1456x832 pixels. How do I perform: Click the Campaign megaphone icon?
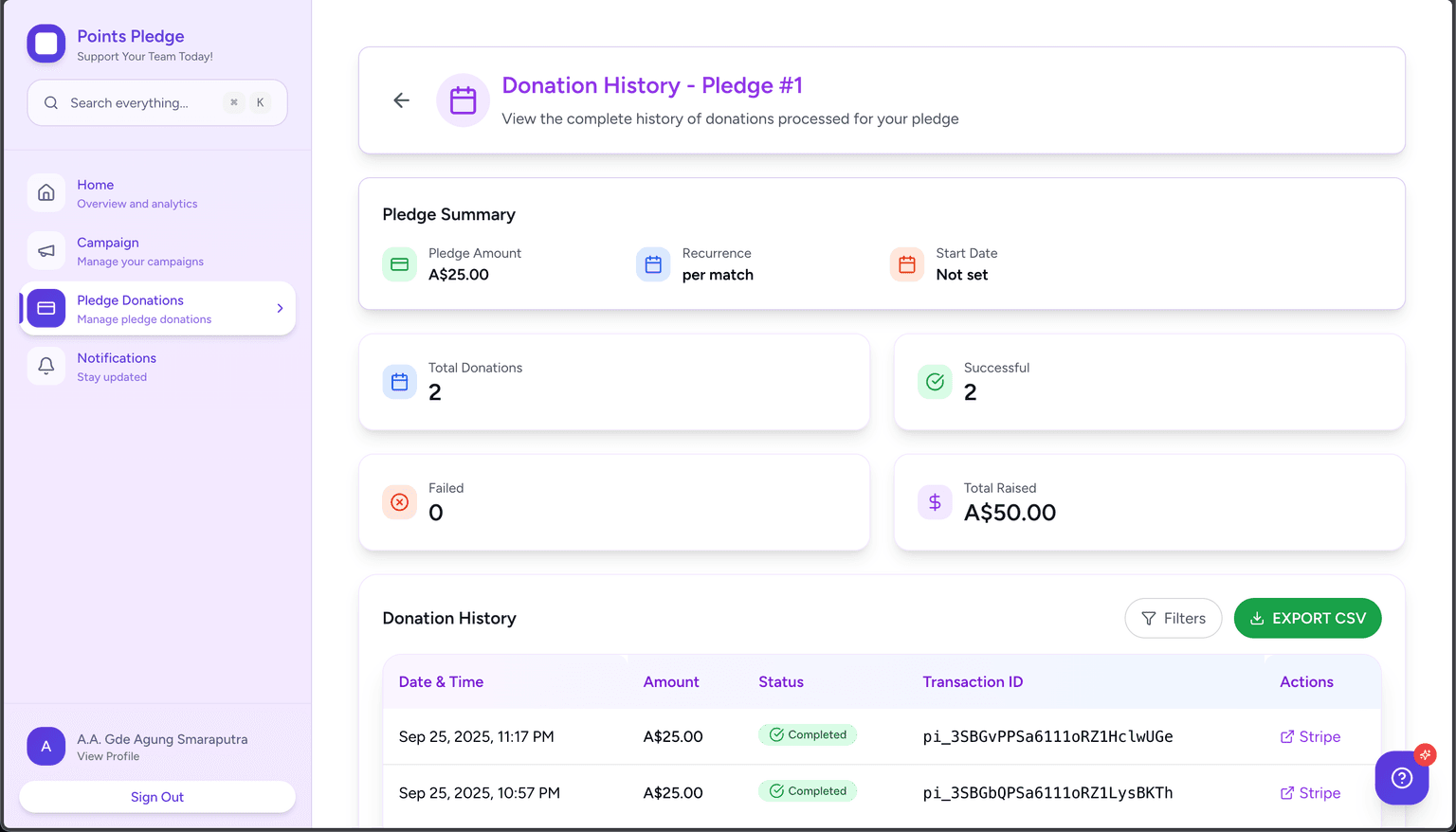click(46, 251)
